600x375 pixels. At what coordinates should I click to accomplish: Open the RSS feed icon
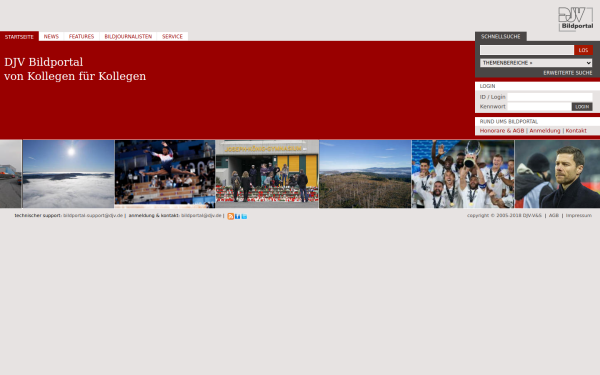[x=230, y=217]
